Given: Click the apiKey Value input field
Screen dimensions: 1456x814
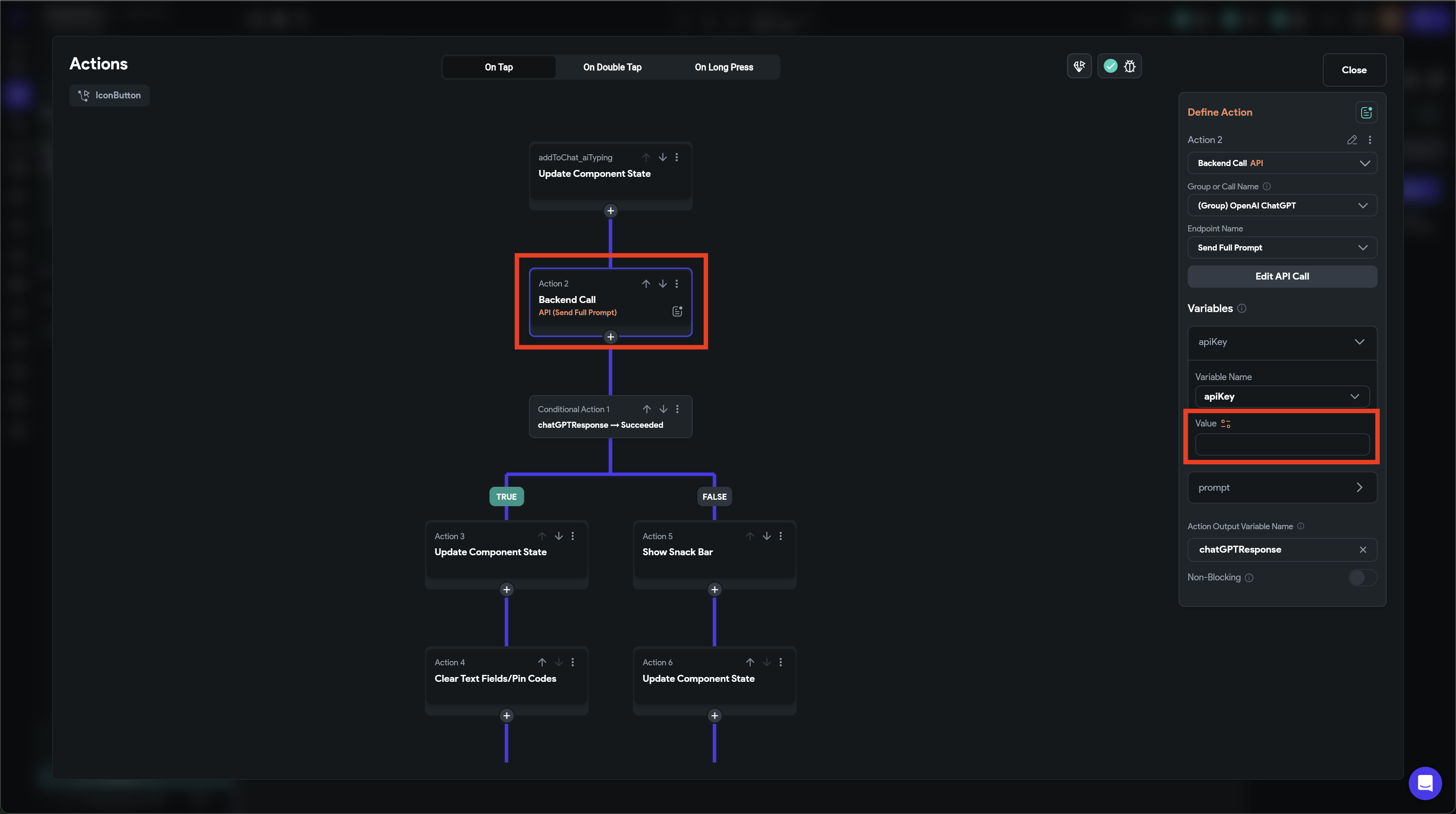Looking at the screenshot, I should point(1282,445).
